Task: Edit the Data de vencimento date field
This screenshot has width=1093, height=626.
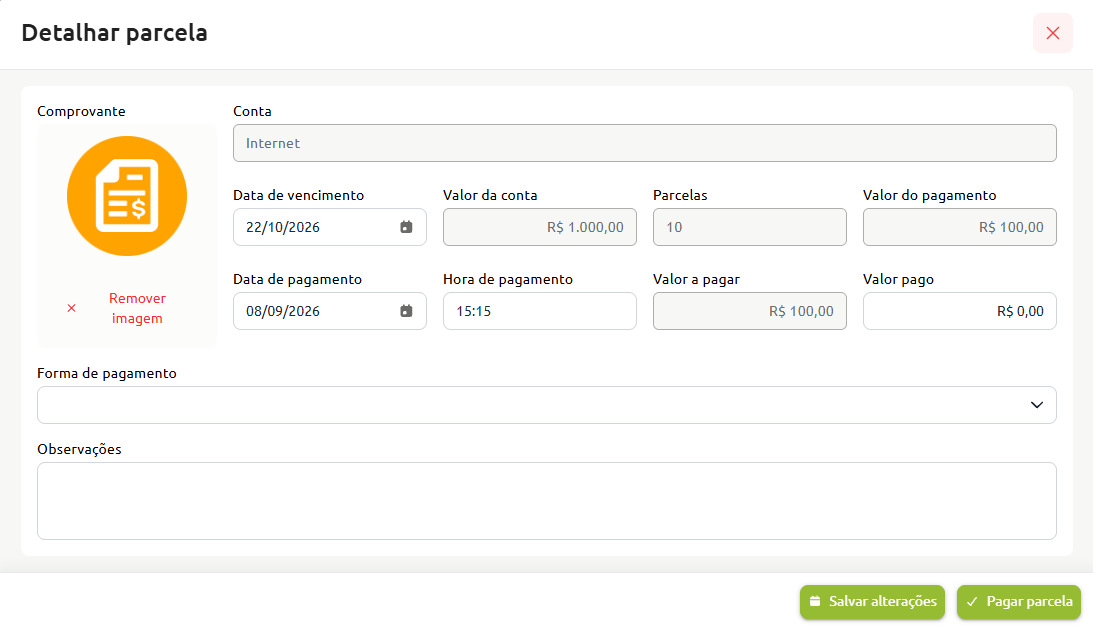Action: tap(330, 227)
